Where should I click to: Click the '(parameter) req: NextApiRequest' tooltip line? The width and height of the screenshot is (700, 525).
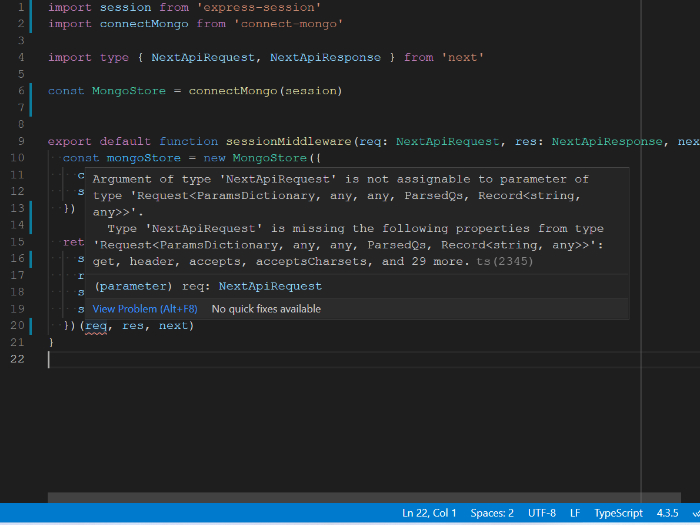click(x=208, y=286)
